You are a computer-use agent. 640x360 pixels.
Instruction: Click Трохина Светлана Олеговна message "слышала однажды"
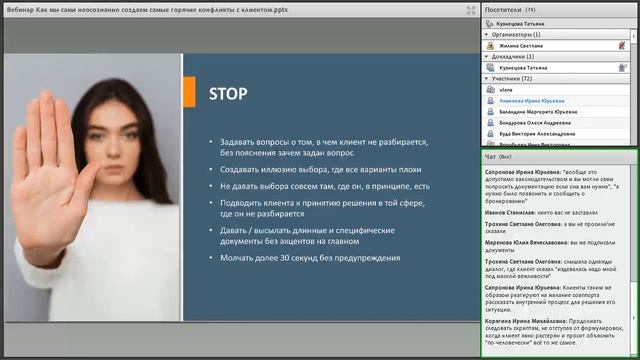click(551, 269)
